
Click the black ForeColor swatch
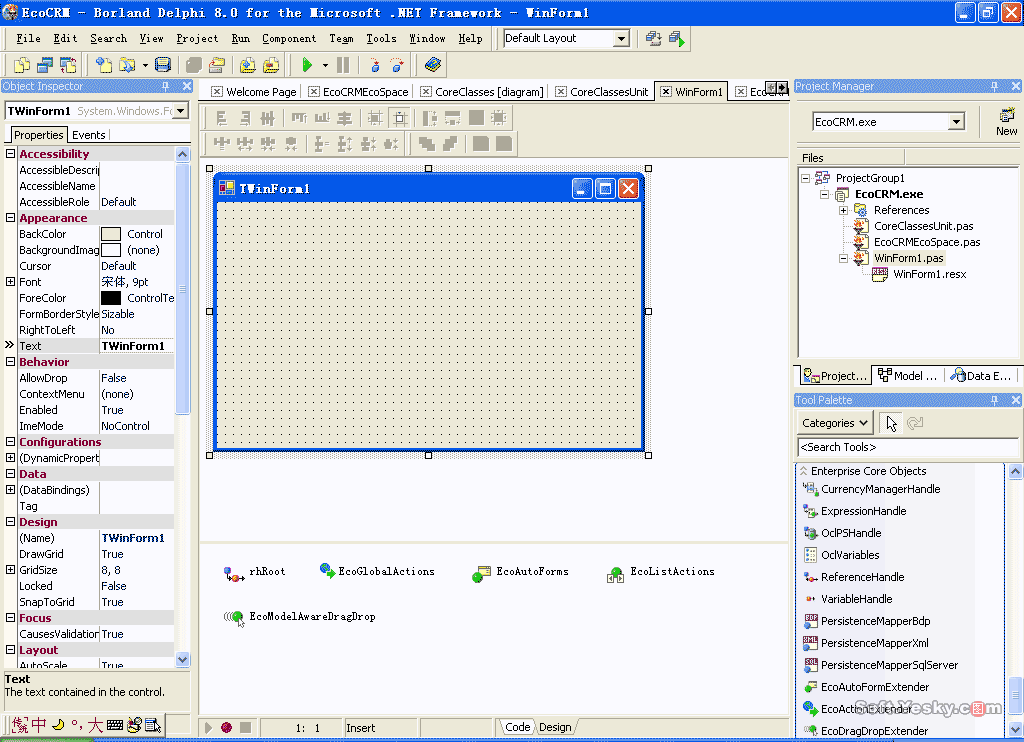click(111, 298)
